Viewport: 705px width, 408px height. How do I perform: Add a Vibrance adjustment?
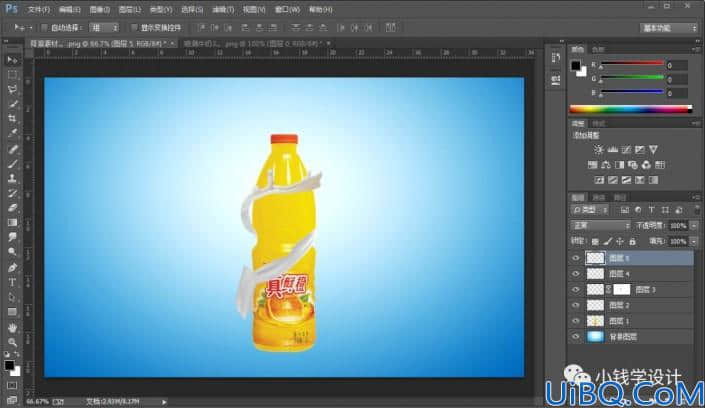[653, 149]
